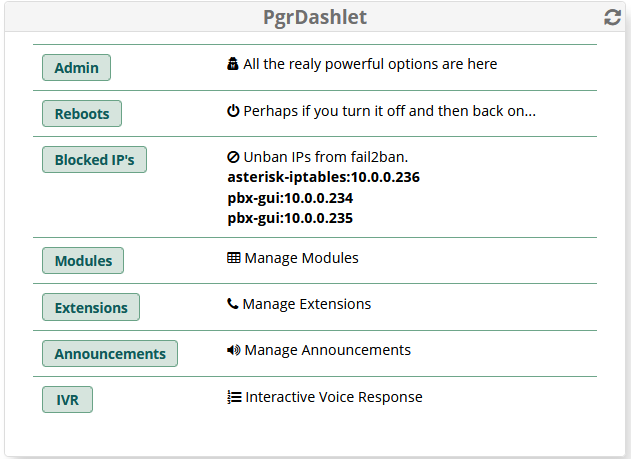Click the PgrDashlet title header
Screen dimensions: 631x459
point(315,17)
